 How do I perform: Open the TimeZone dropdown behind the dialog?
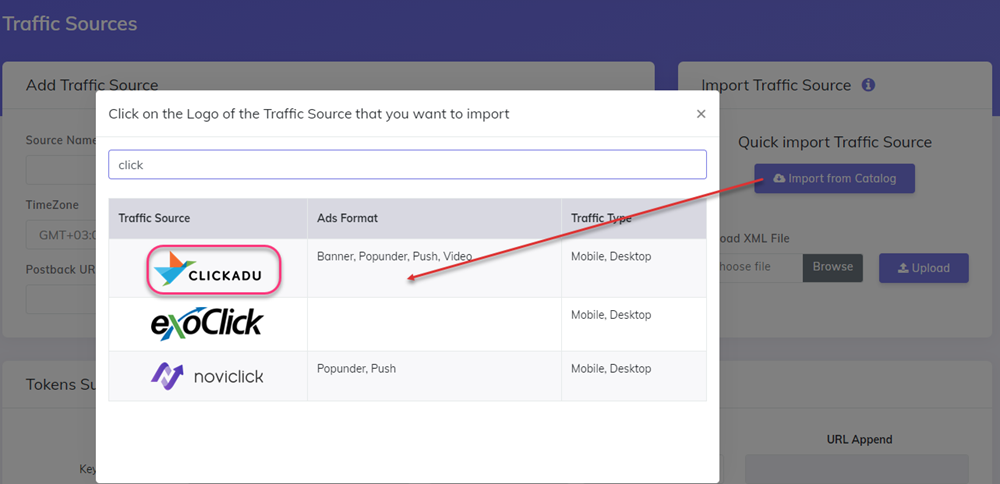coord(61,235)
